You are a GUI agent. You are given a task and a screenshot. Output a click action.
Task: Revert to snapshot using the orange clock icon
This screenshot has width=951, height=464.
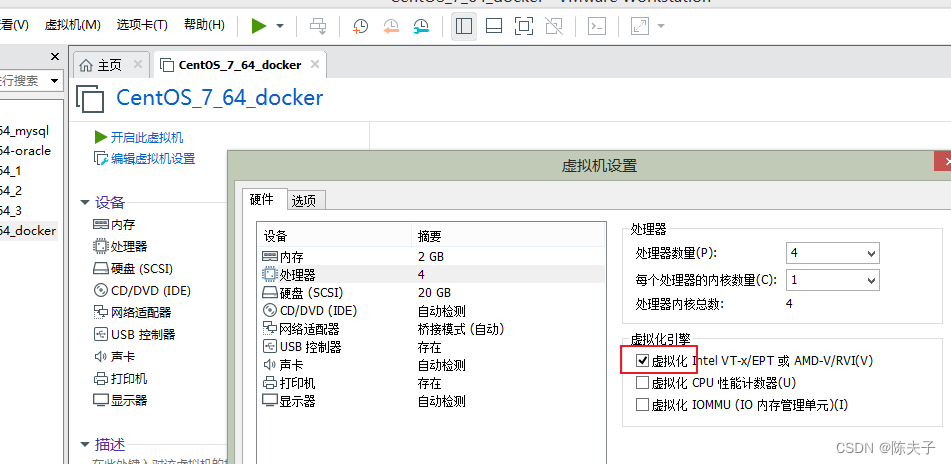click(391, 25)
